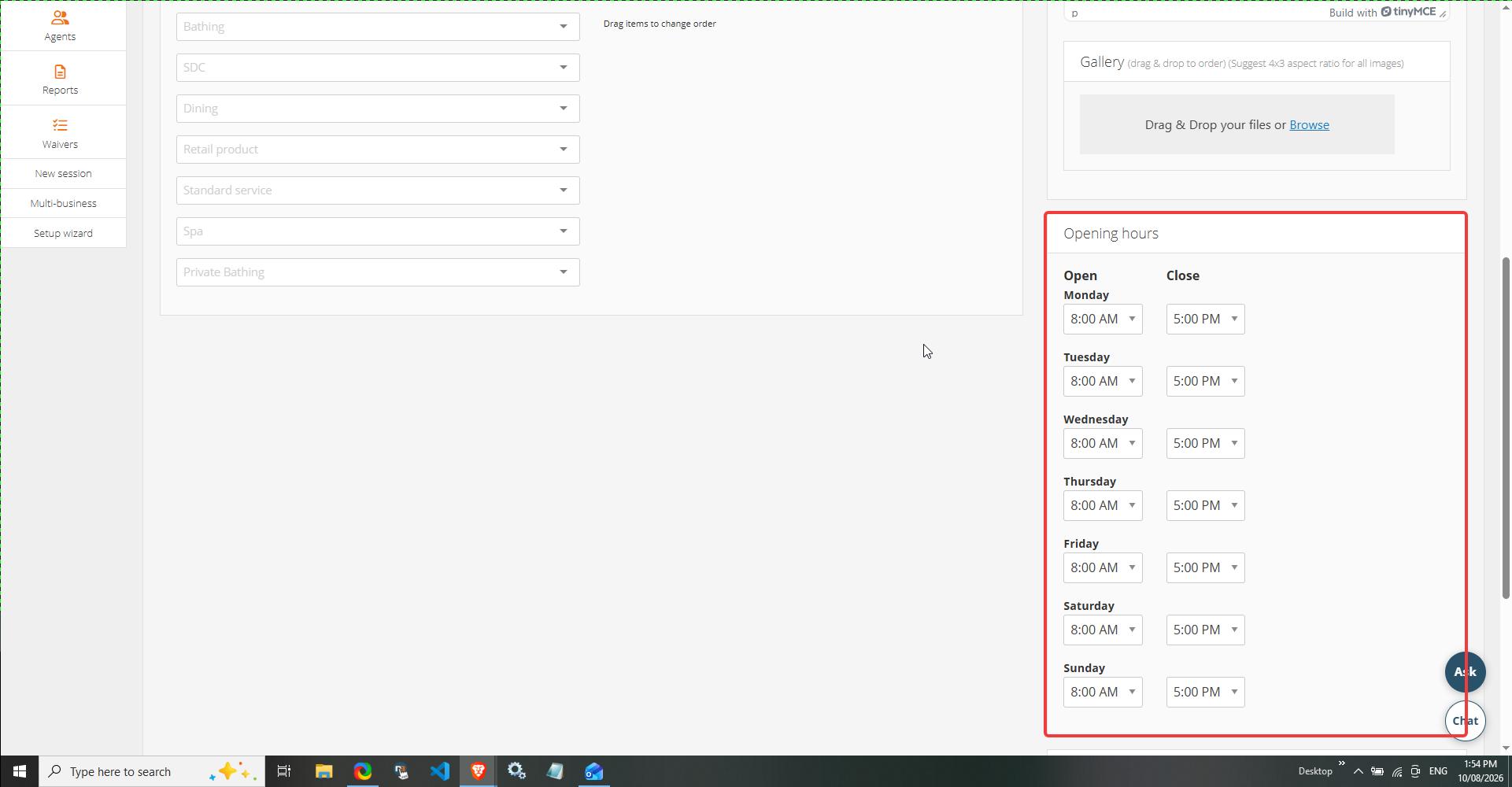Viewport: 1512px width, 787px height.
Task: Click the battery status tray icon
Action: coord(1377,771)
